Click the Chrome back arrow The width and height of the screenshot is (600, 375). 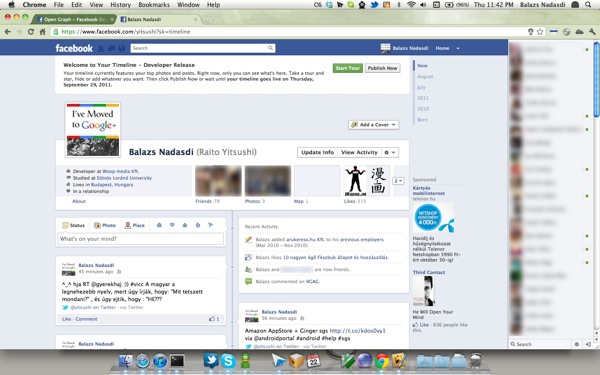point(8,32)
